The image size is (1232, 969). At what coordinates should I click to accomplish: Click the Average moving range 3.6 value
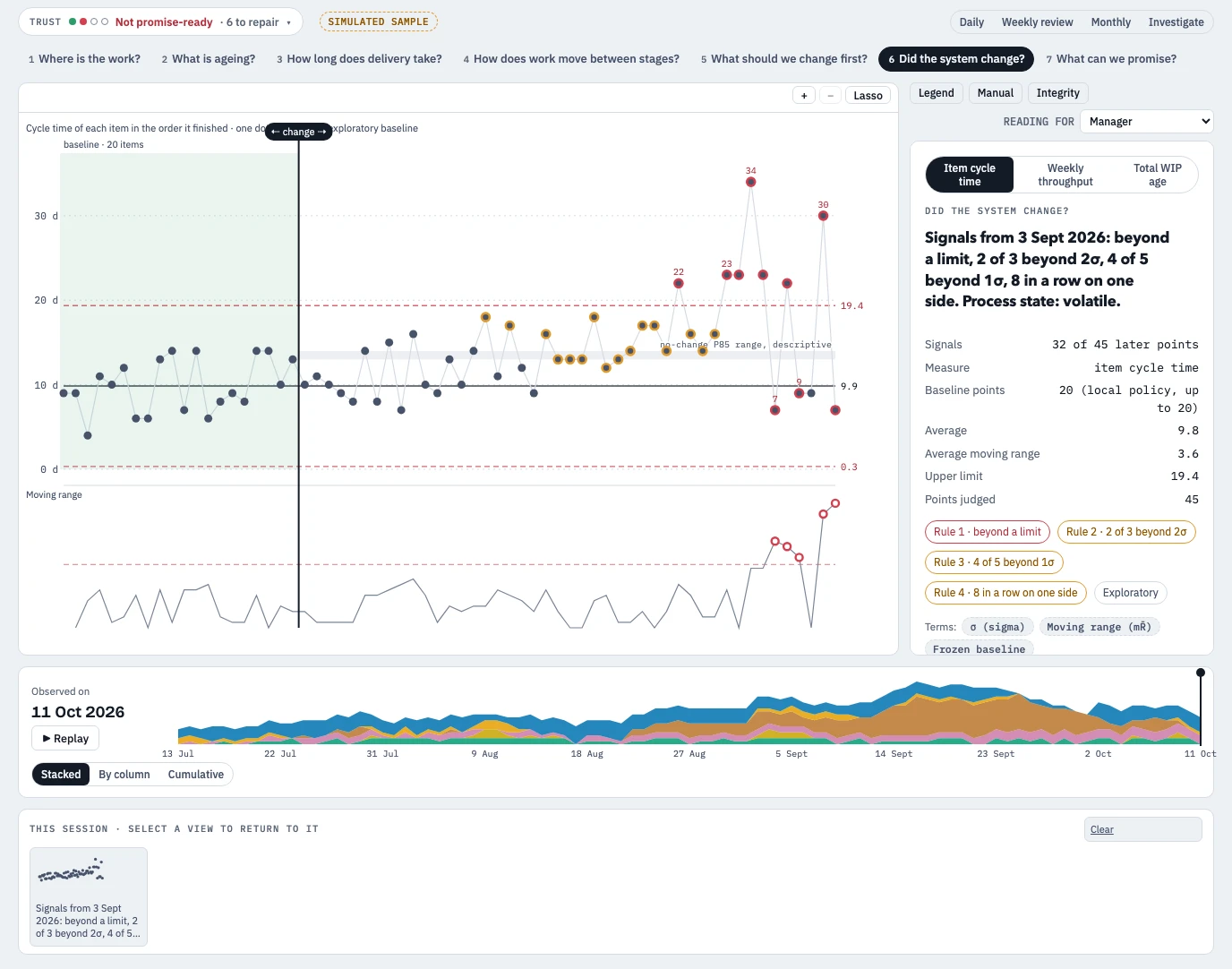coord(1188,454)
